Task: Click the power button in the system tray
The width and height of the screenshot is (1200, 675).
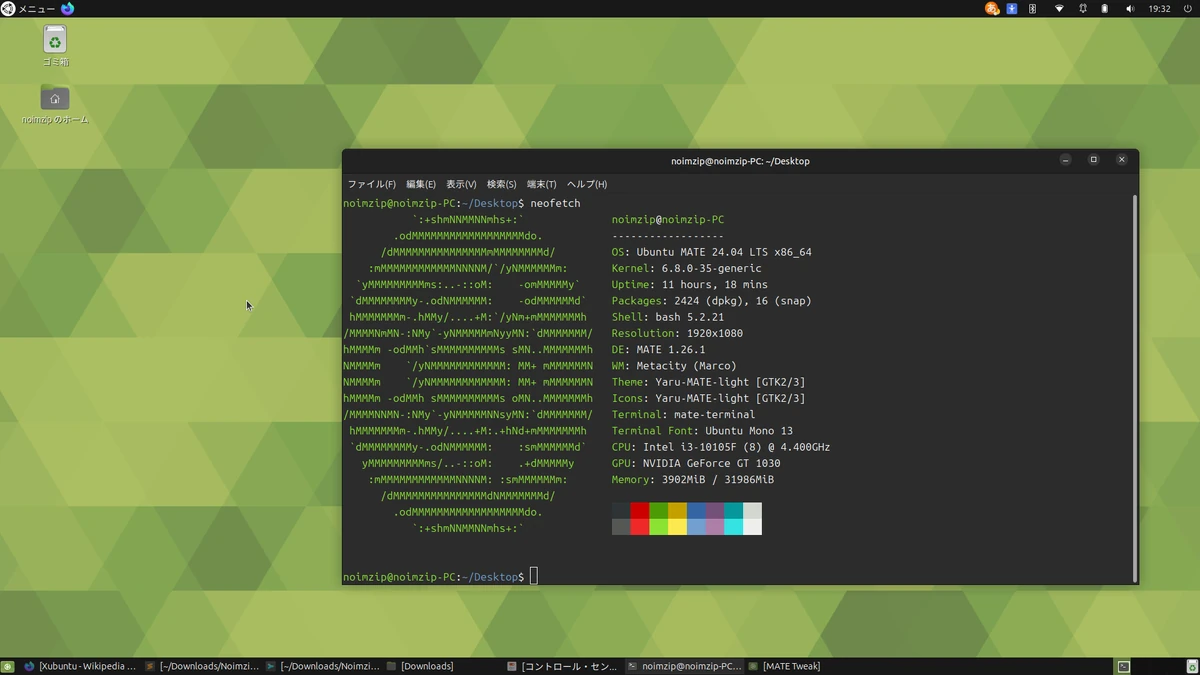Action: [1186, 8]
